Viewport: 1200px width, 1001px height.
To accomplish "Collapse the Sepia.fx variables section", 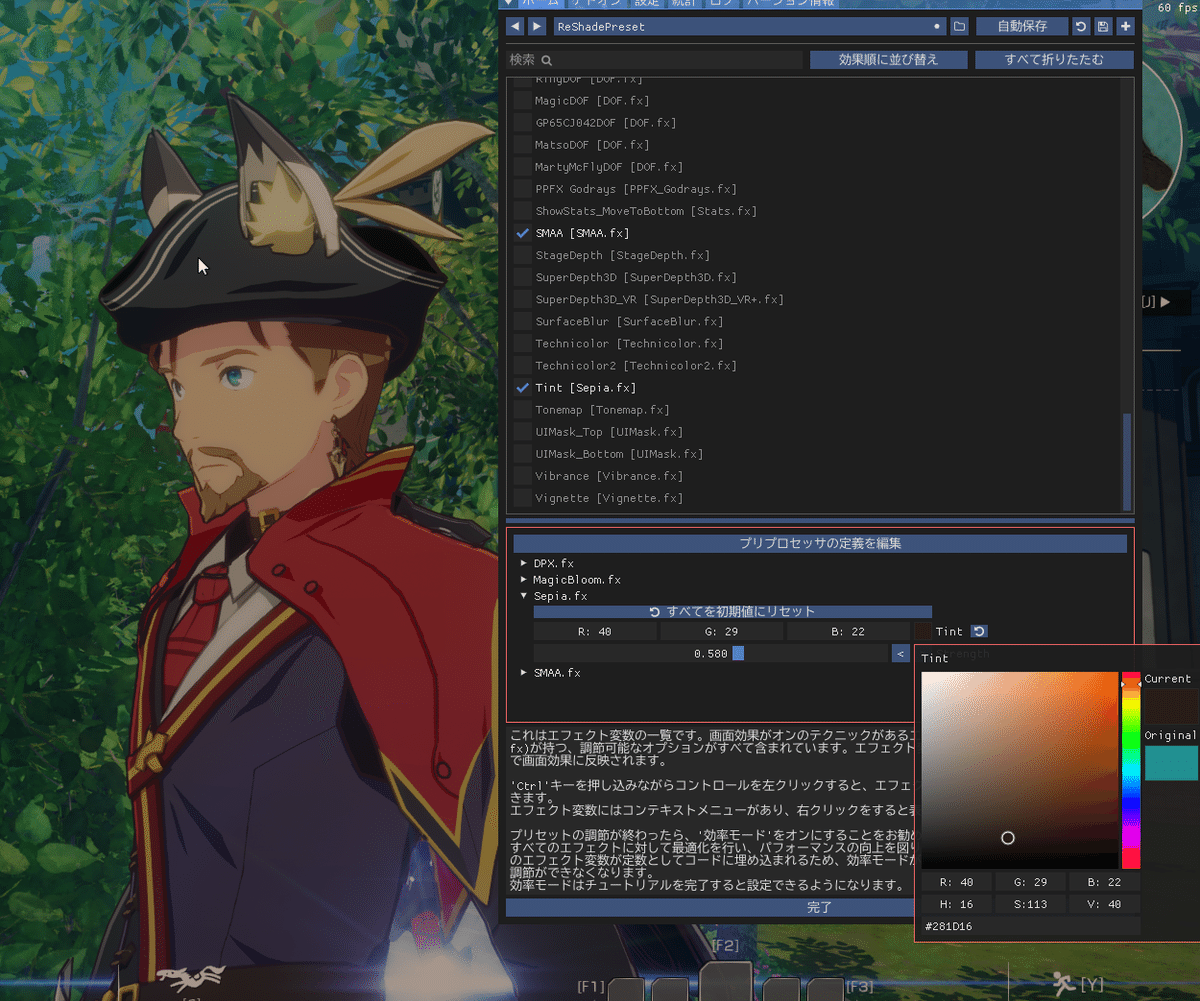I will coord(524,596).
